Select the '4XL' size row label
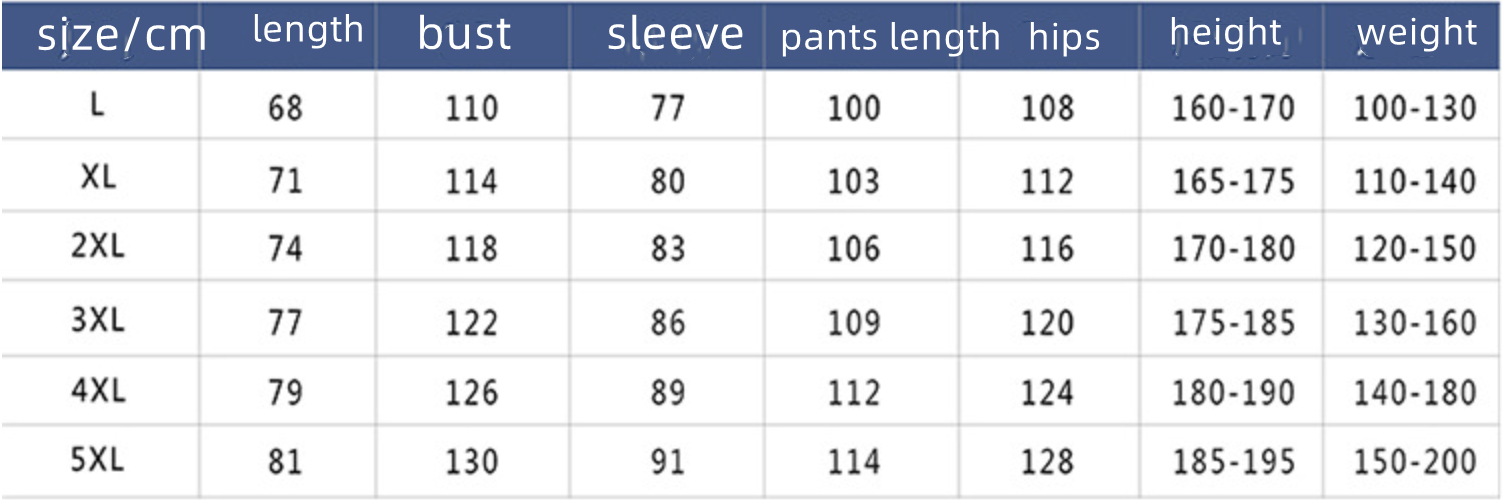This screenshot has height=500, width=1502. [98, 392]
